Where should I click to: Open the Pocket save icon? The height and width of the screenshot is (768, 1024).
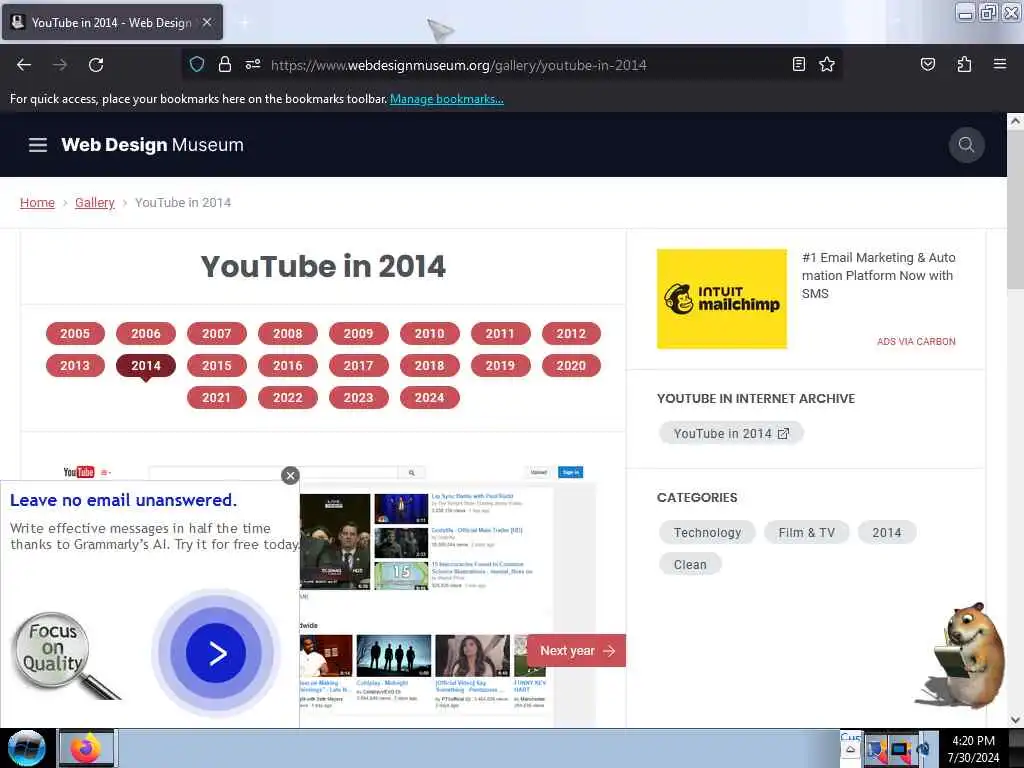tap(928, 64)
